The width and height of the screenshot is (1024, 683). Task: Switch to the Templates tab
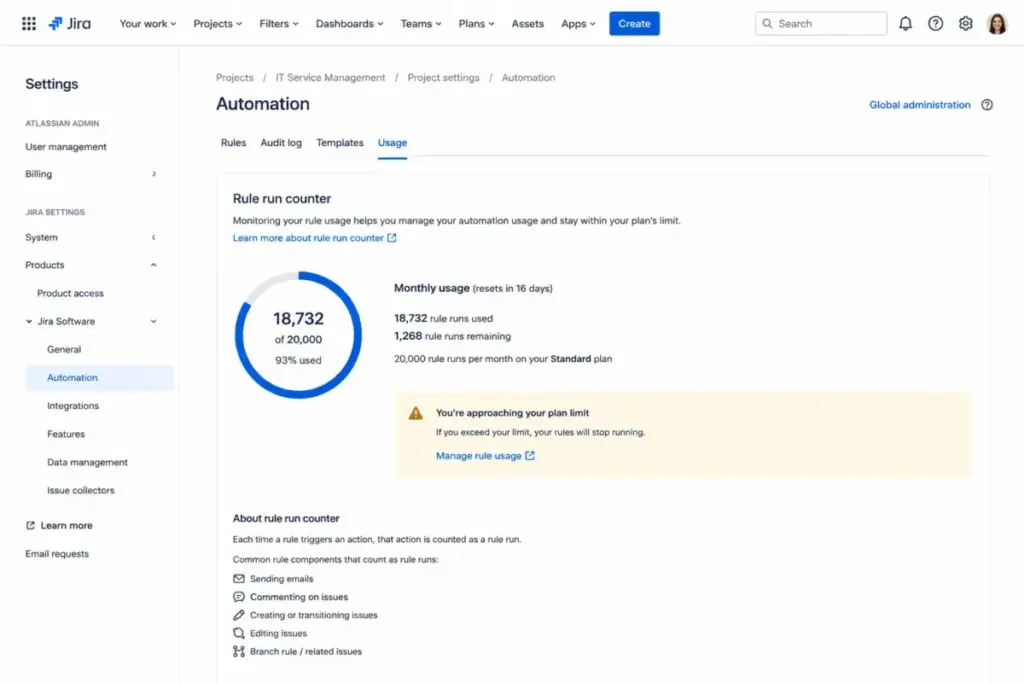[x=340, y=142]
